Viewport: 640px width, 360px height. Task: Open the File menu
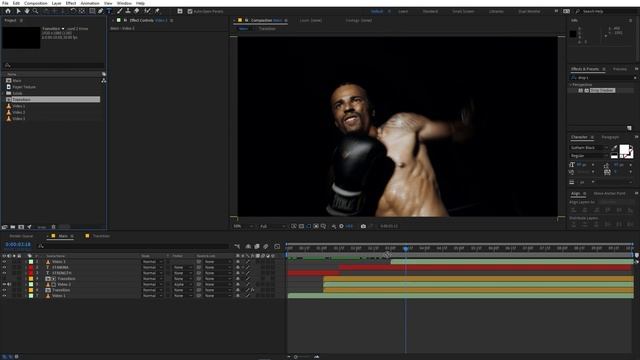(5, 3)
